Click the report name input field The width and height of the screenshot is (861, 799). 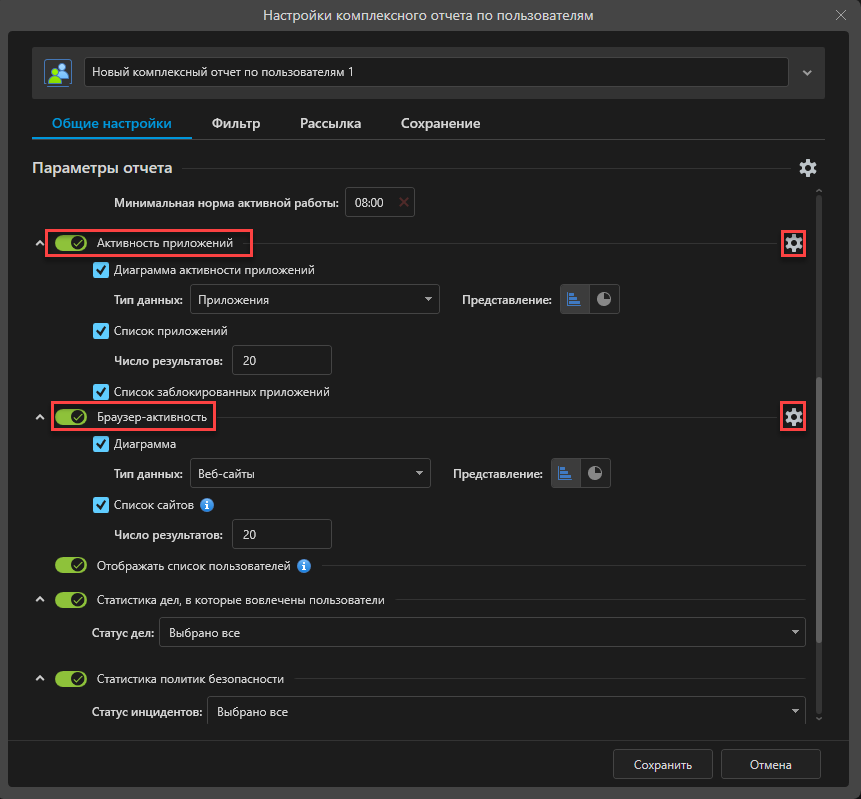click(436, 73)
